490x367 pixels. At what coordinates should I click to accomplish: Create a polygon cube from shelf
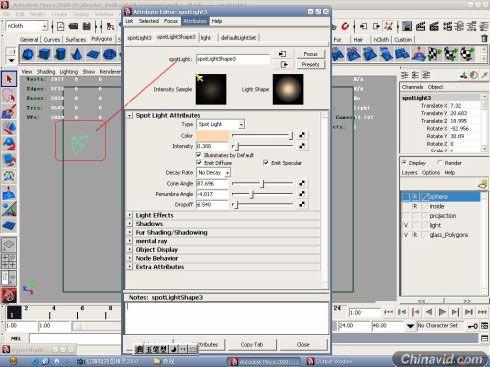pos(44,54)
